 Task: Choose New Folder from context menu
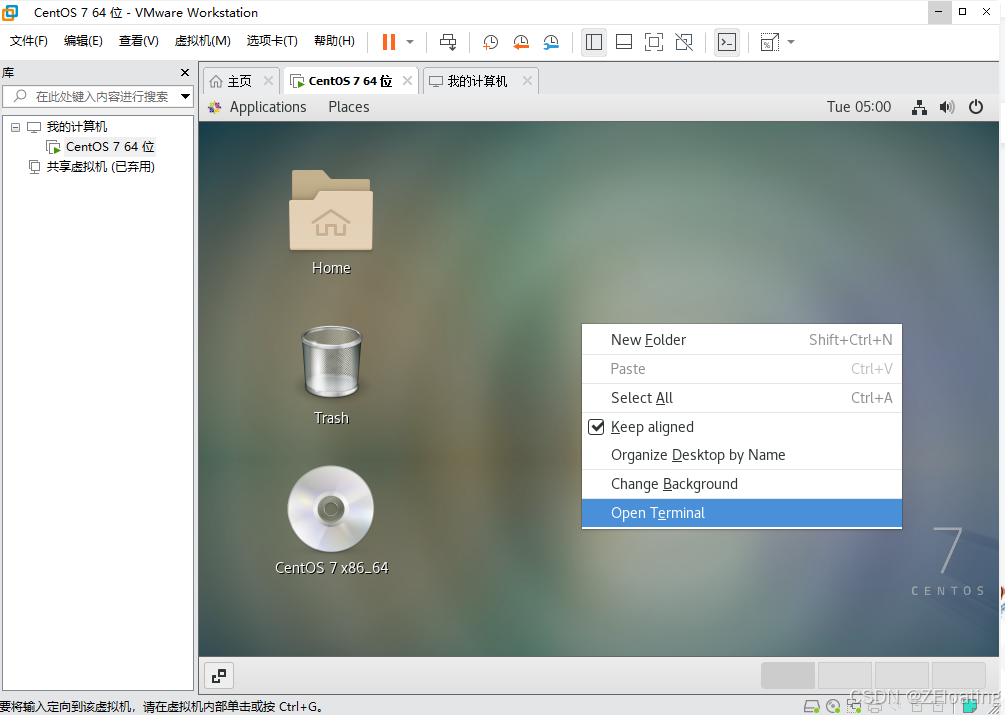(742, 340)
